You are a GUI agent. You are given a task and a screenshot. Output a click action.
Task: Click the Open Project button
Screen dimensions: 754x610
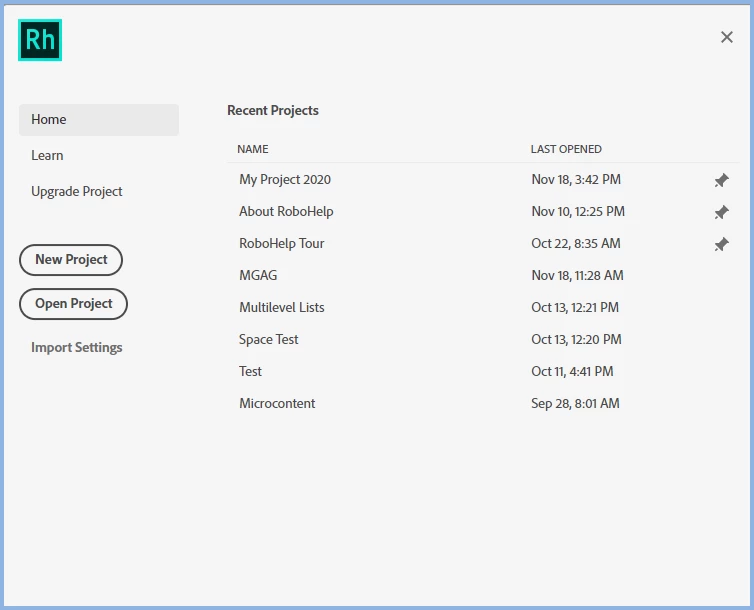coord(73,304)
